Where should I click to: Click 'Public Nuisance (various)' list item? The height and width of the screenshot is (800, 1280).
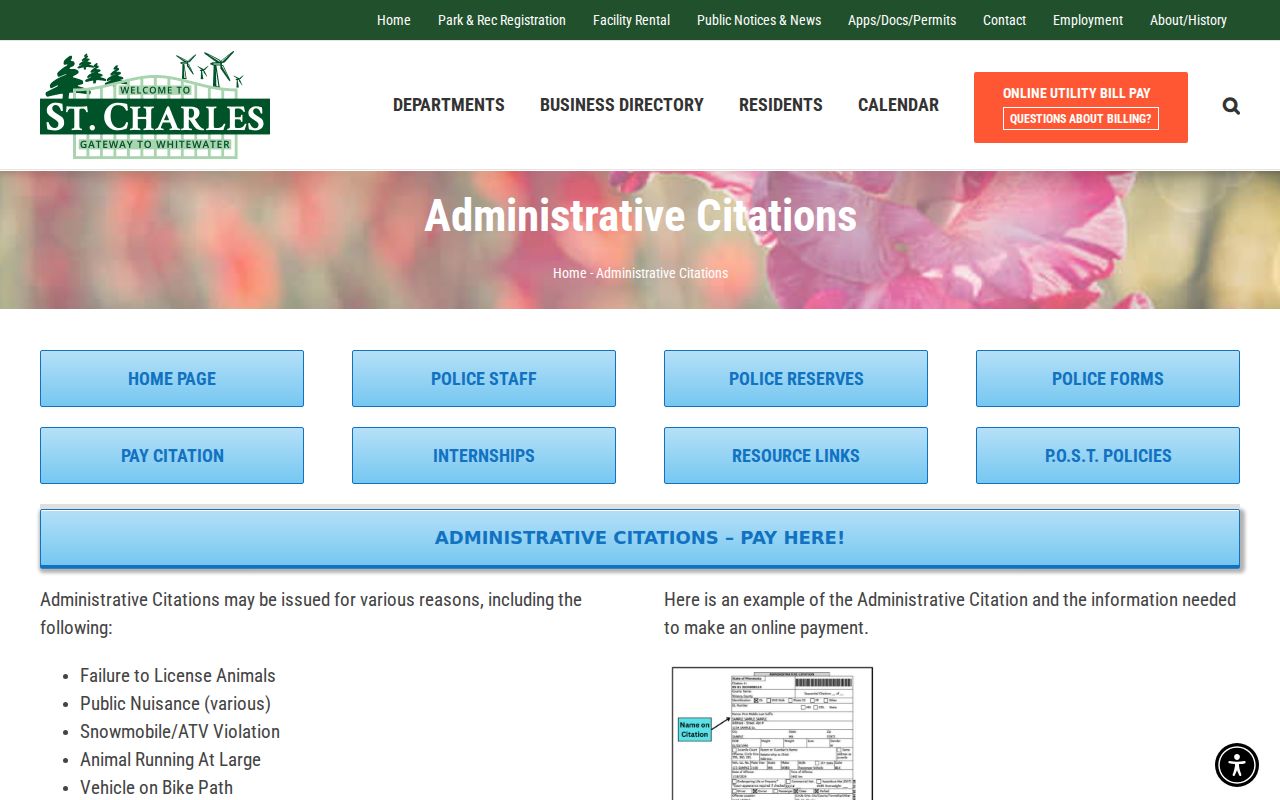175,704
